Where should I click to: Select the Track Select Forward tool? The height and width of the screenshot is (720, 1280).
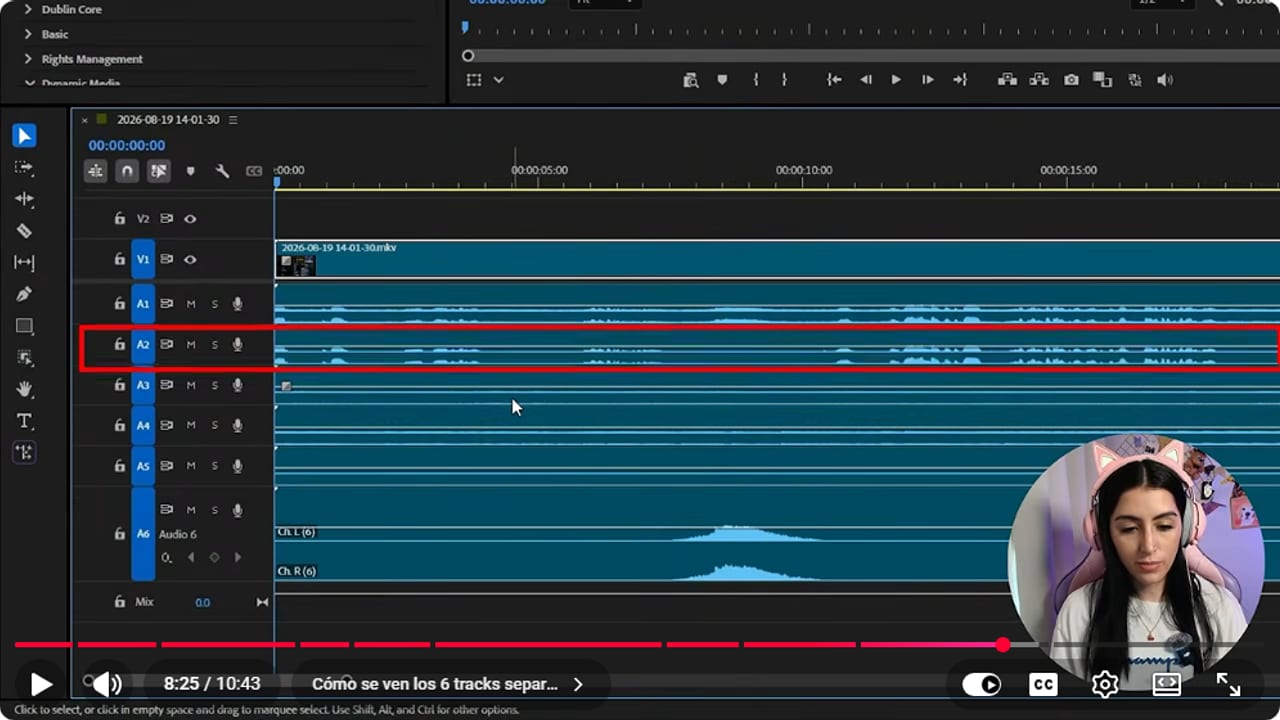[x=24, y=167]
